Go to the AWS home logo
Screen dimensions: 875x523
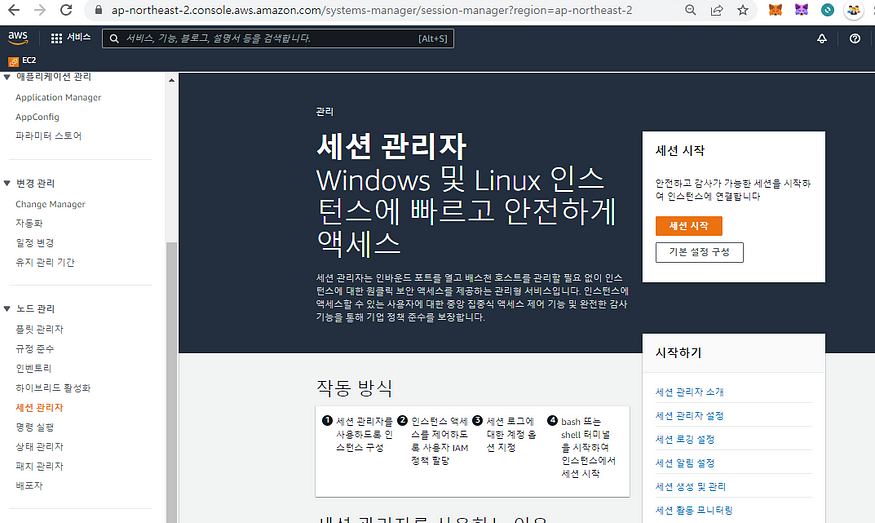pos(18,38)
